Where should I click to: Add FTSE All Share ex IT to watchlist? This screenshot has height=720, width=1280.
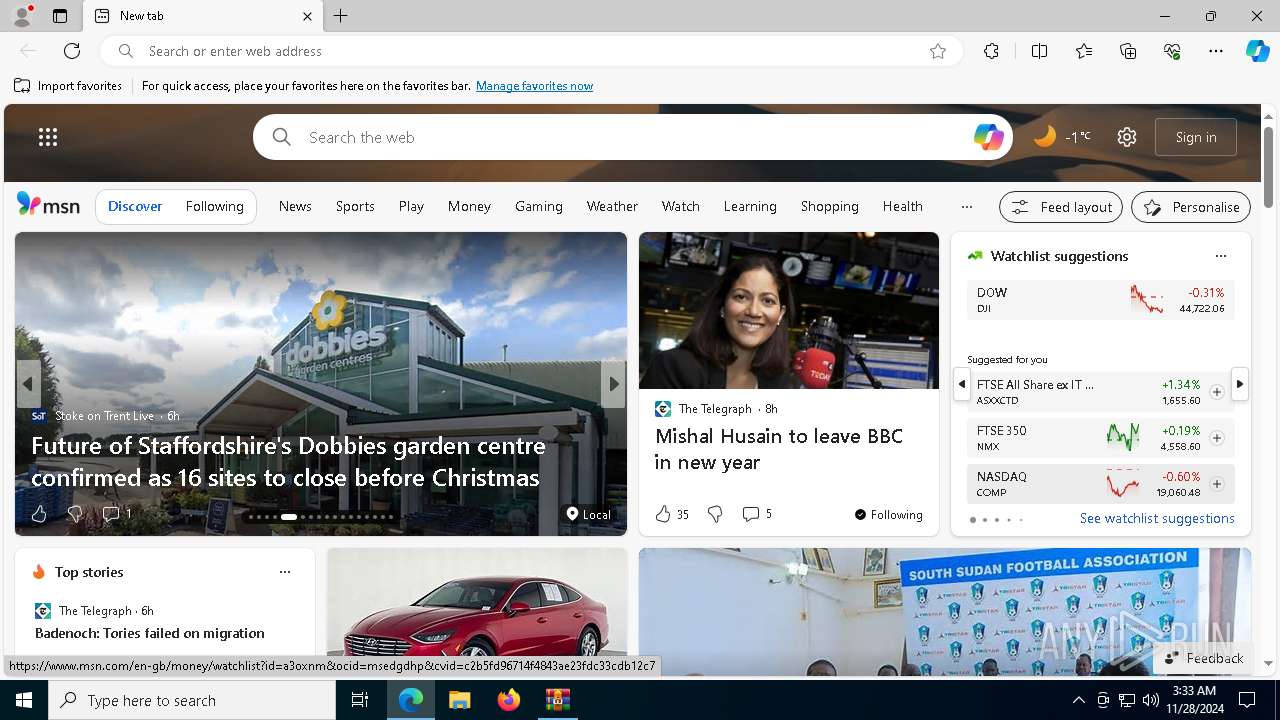[x=1217, y=392]
